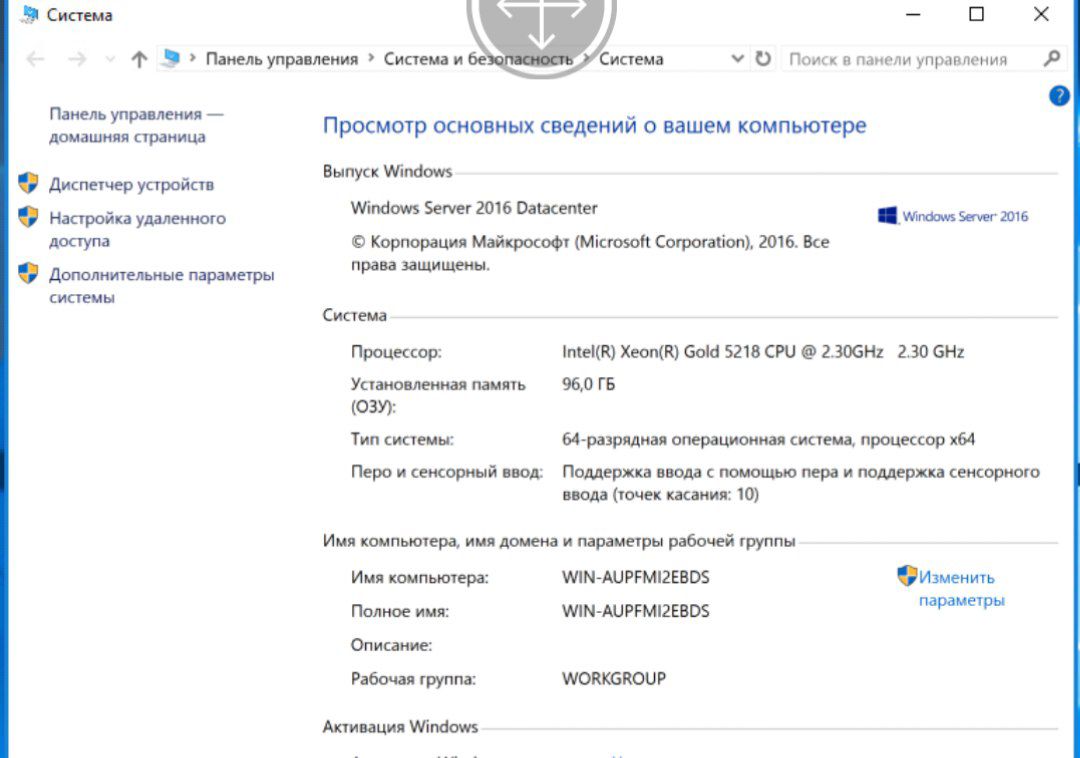Open 'Система и безопасность' breadcrumb
This screenshot has width=1080, height=758.
(478, 59)
